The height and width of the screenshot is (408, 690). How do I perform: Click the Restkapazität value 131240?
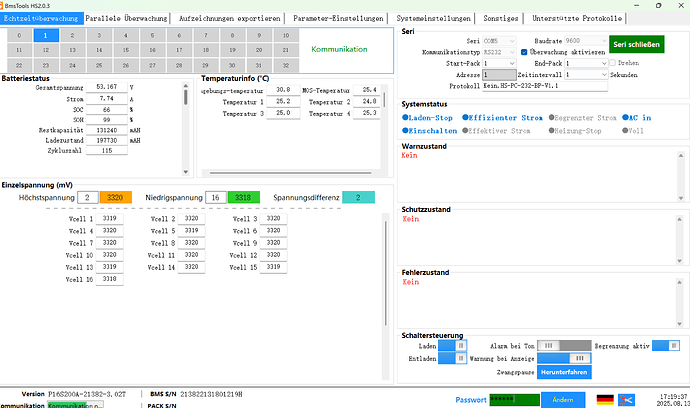[x=106, y=130]
